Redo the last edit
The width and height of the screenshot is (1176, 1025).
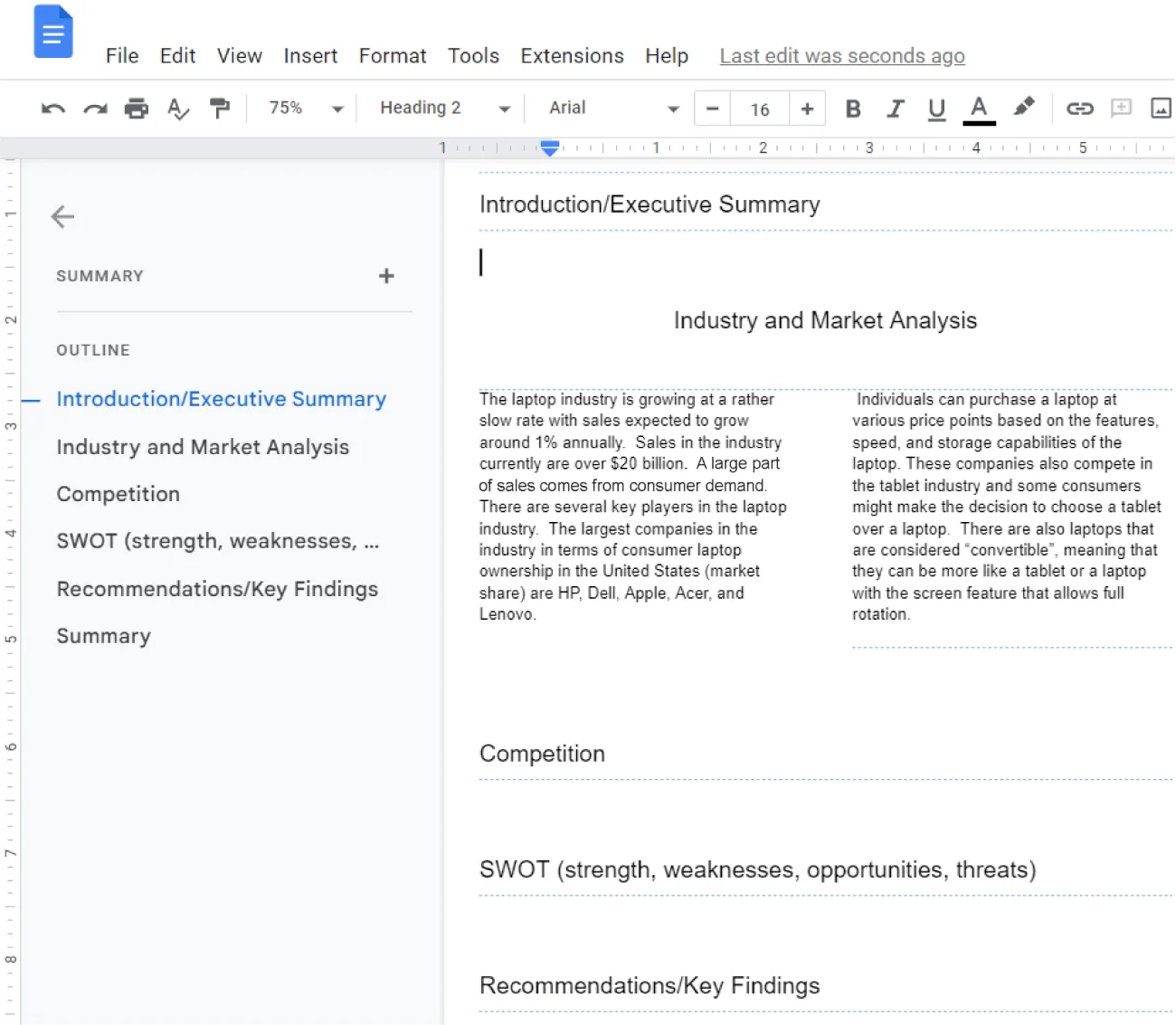tap(94, 108)
